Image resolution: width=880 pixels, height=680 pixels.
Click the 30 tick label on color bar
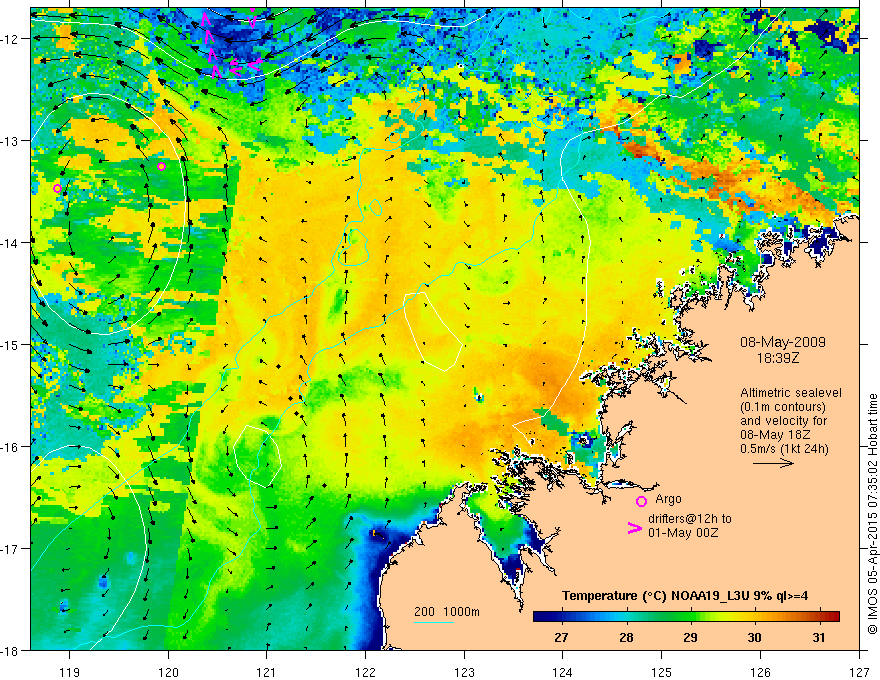pyautogui.click(x=755, y=637)
